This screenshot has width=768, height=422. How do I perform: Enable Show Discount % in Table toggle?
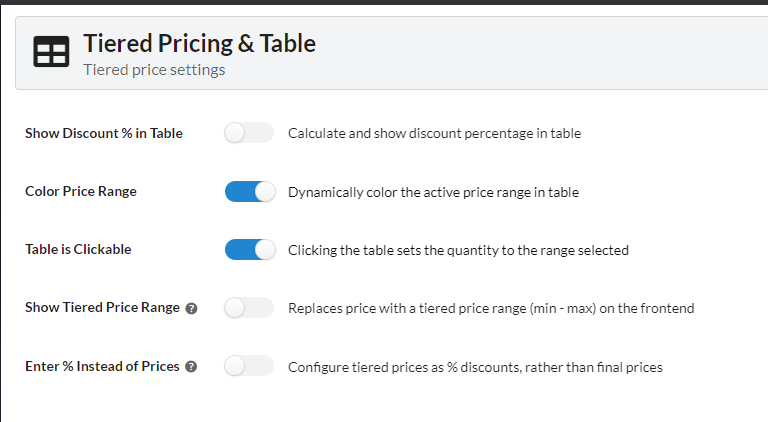point(249,133)
